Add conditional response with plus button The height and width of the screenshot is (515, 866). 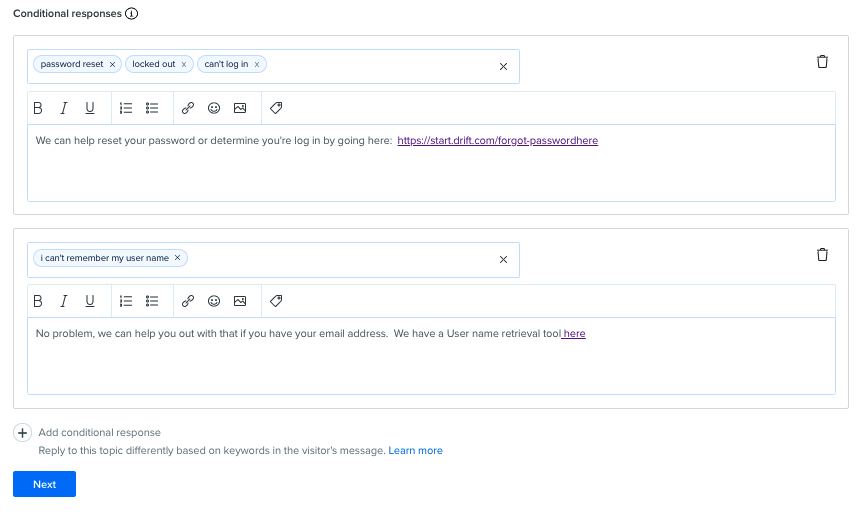[x=22, y=433]
